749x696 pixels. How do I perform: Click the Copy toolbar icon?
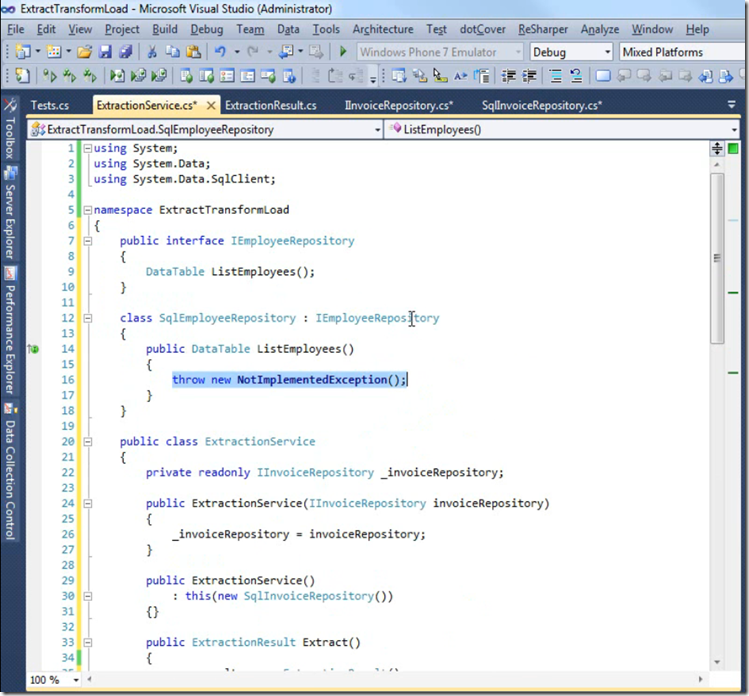click(x=172, y=52)
